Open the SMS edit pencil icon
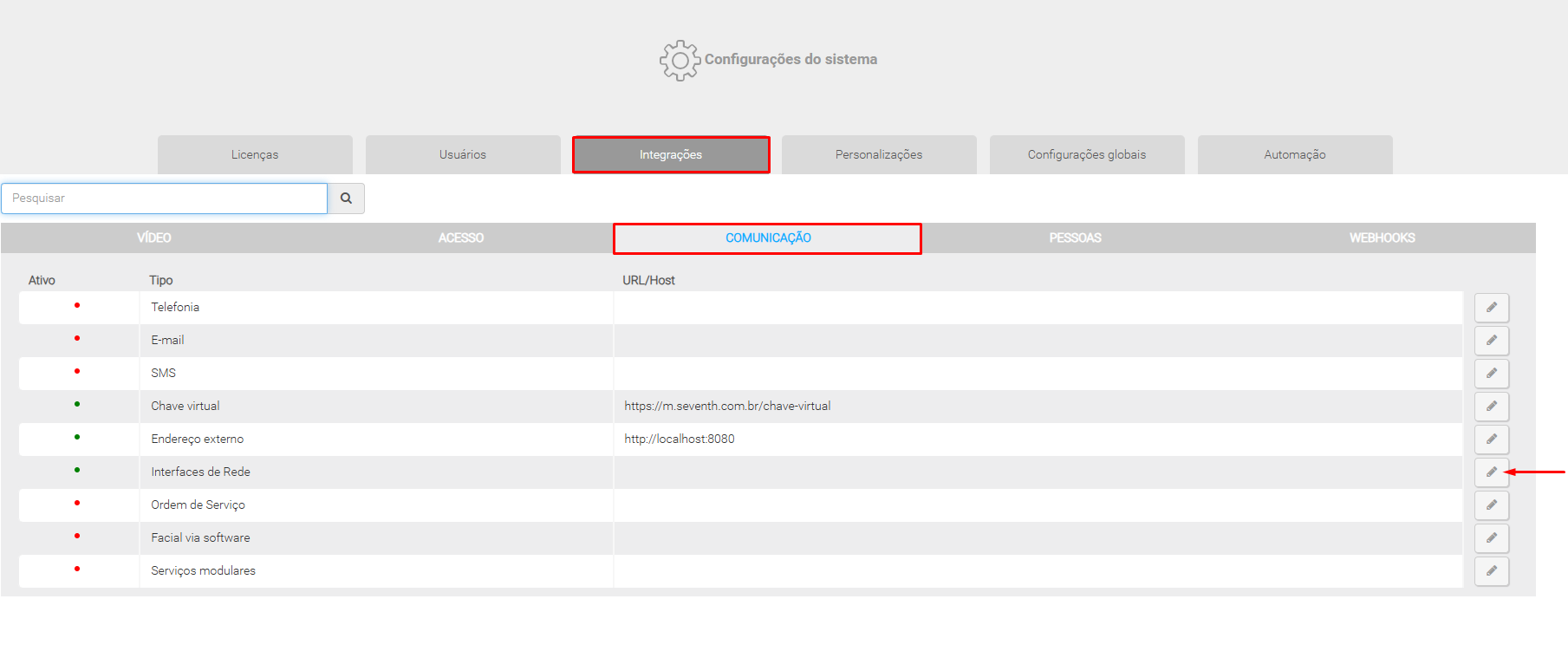 pos(1491,374)
